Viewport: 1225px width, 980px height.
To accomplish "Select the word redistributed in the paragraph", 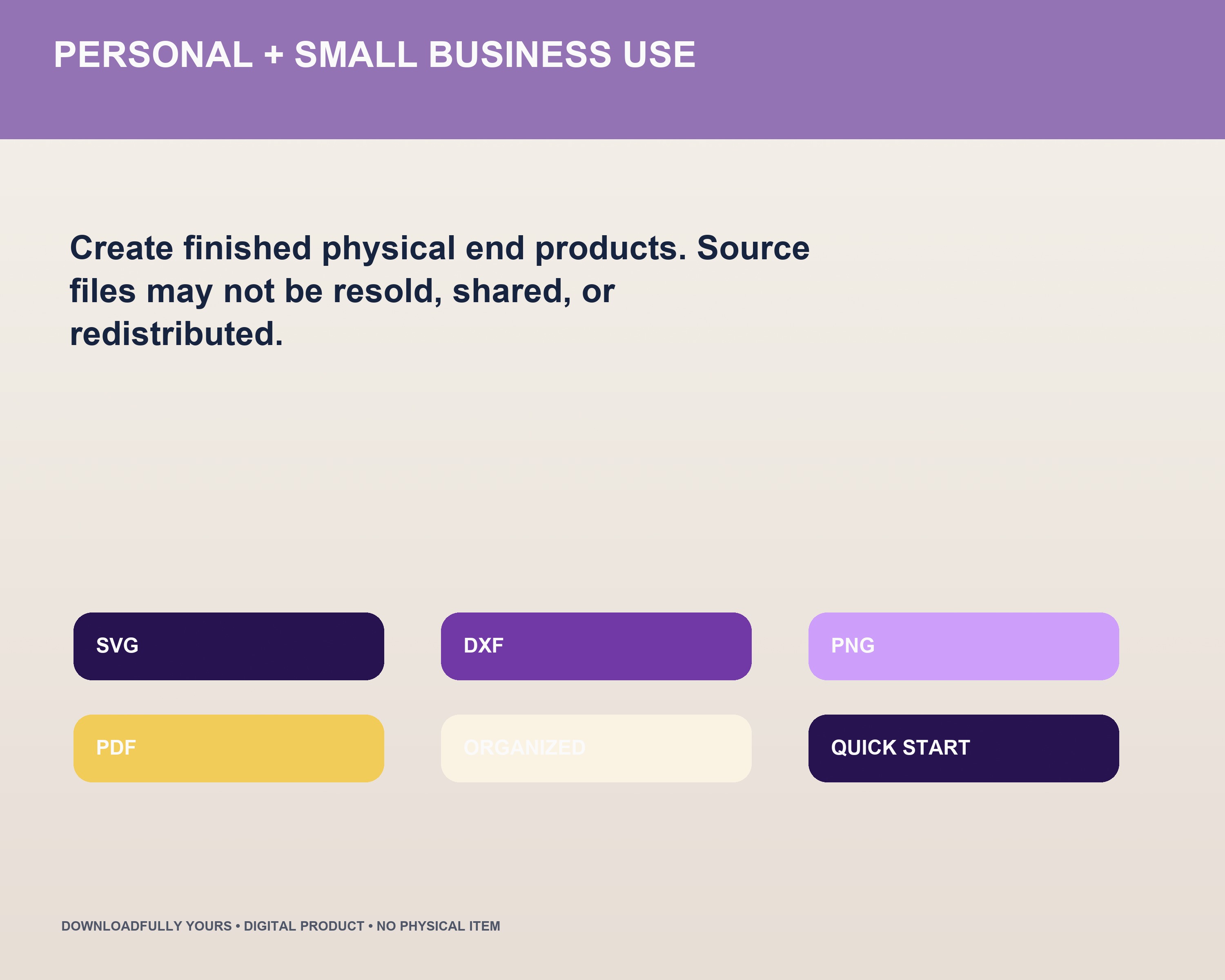I will (x=176, y=334).
